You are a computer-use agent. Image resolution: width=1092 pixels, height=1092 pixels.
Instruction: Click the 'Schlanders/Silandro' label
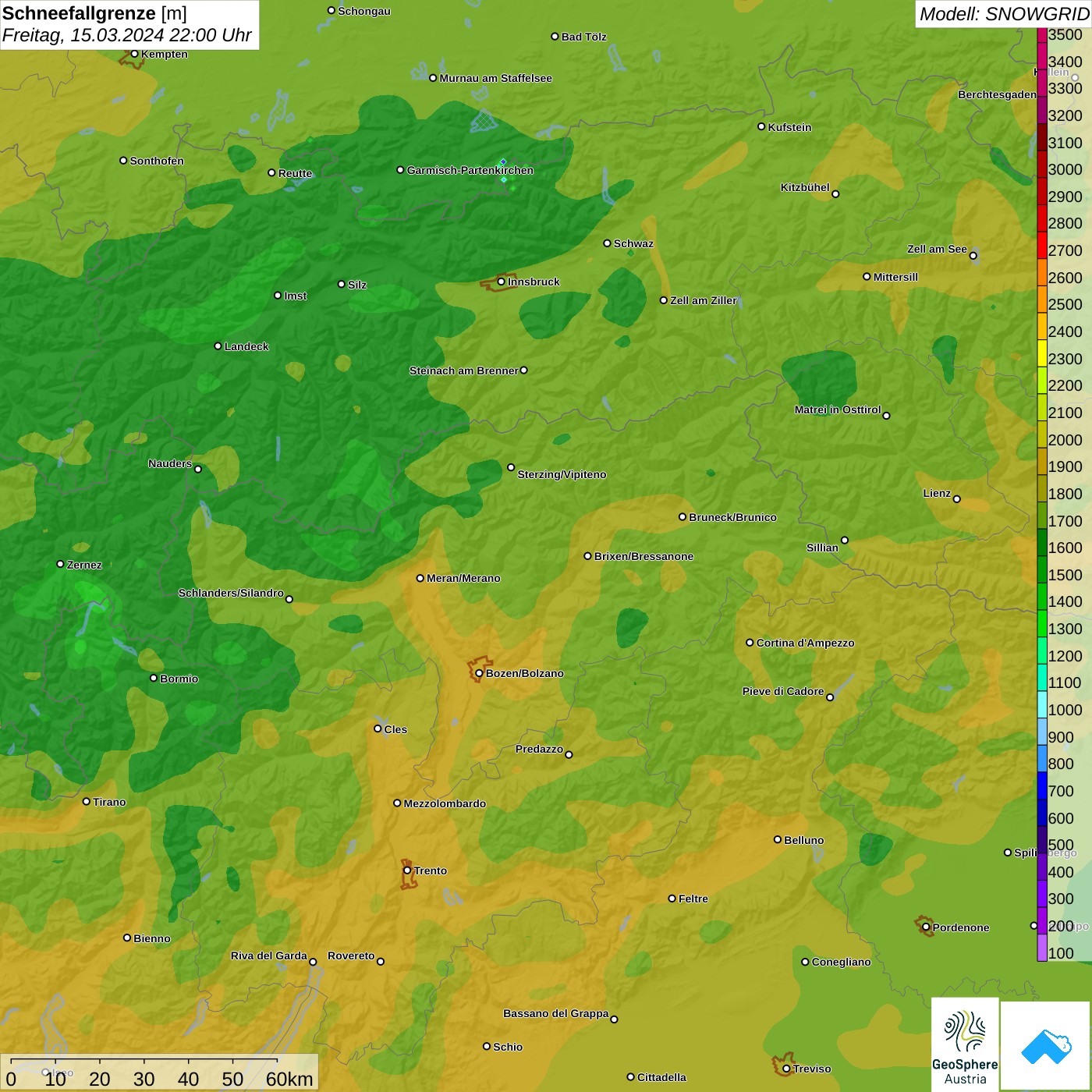pos(231,593)
